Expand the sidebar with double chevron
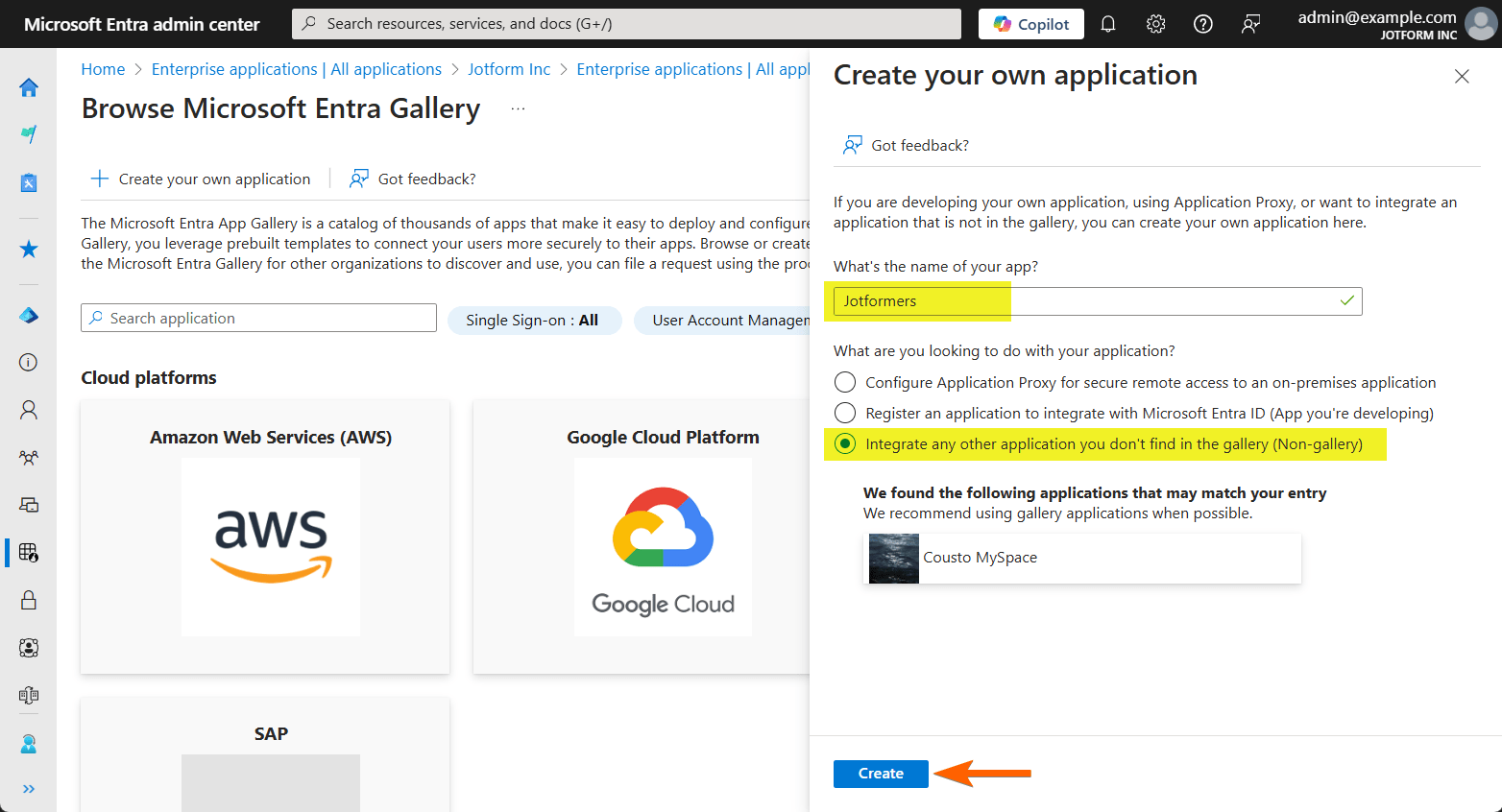The image size is (1502, 812). 29,789
